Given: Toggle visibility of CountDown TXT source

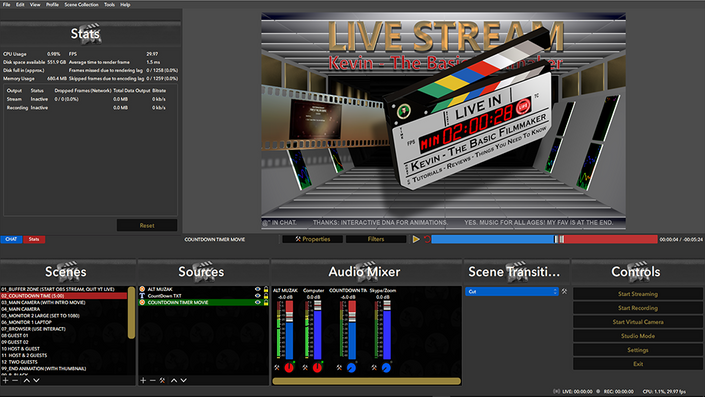Looking at the screenshot, I should click(258, 296).
